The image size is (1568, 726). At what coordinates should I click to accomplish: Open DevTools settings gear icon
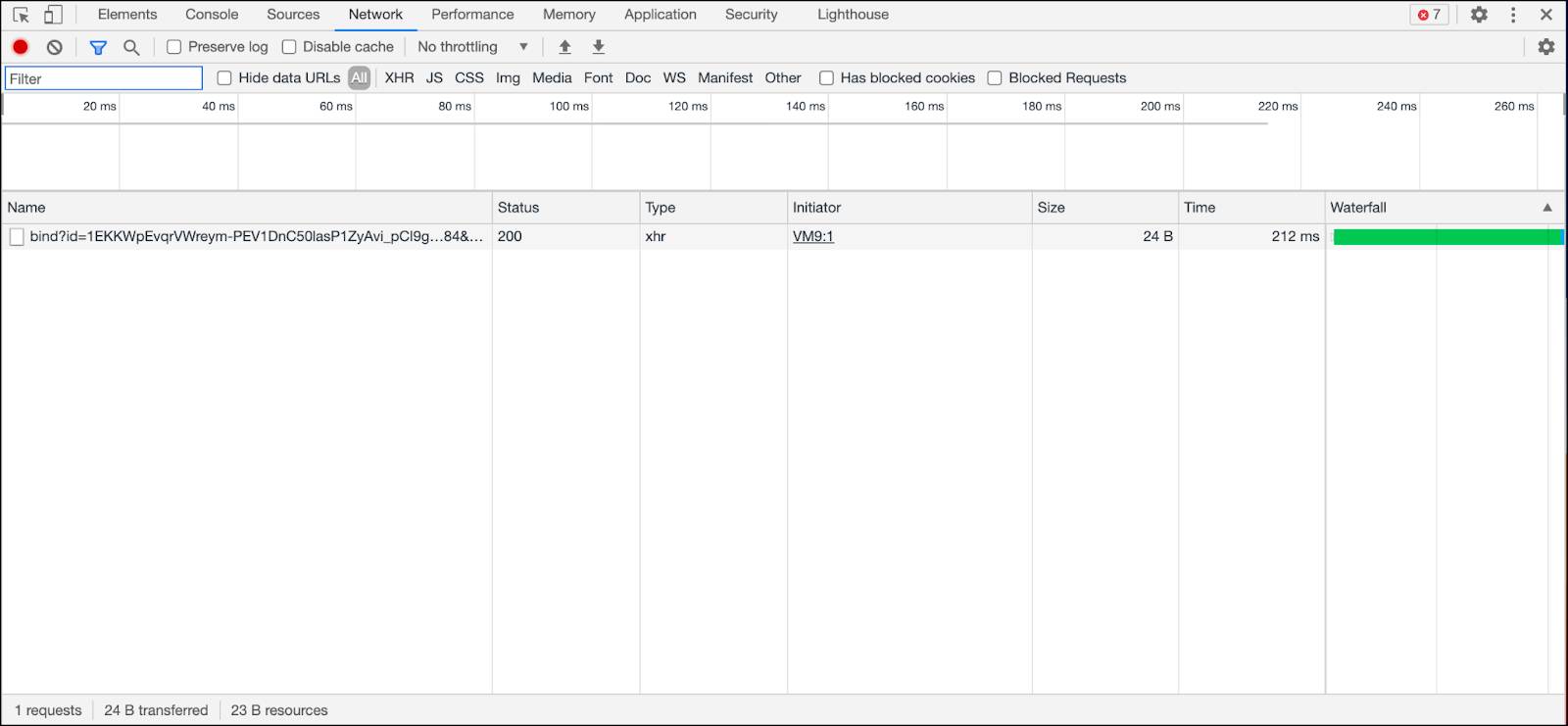click(1479, 15)
